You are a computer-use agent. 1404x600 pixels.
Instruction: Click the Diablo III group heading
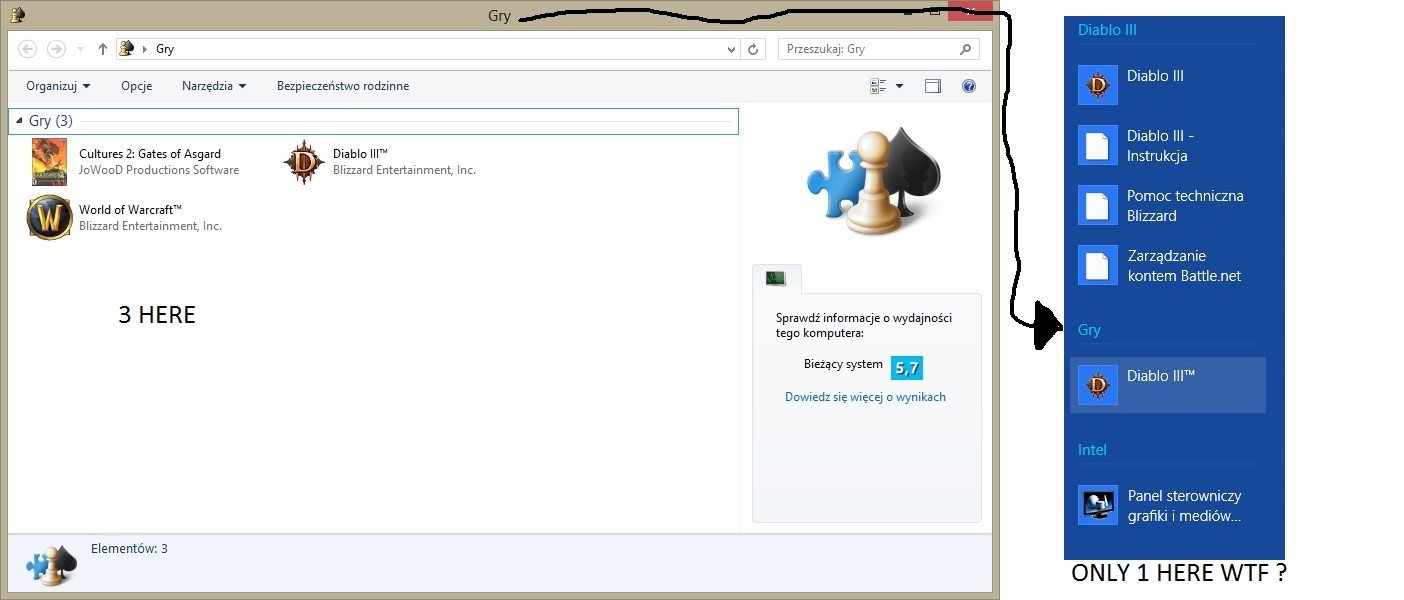coord(1107,30)
